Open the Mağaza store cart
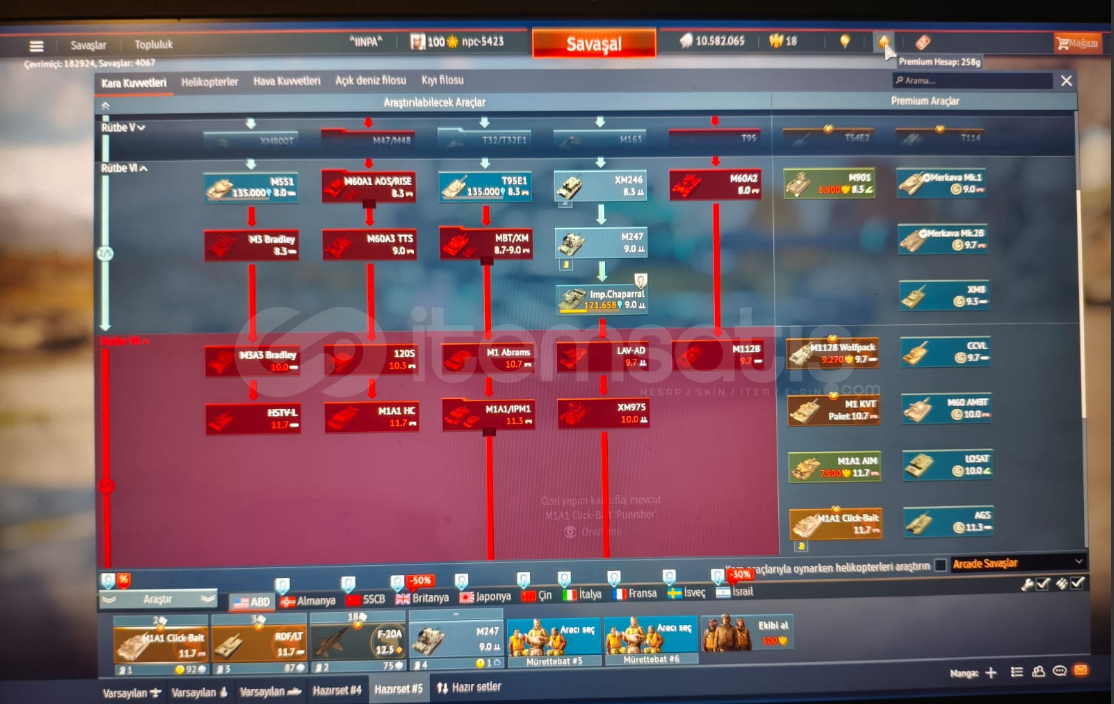The width and height of the screenshot is (1114, 704). point(1077,43)
